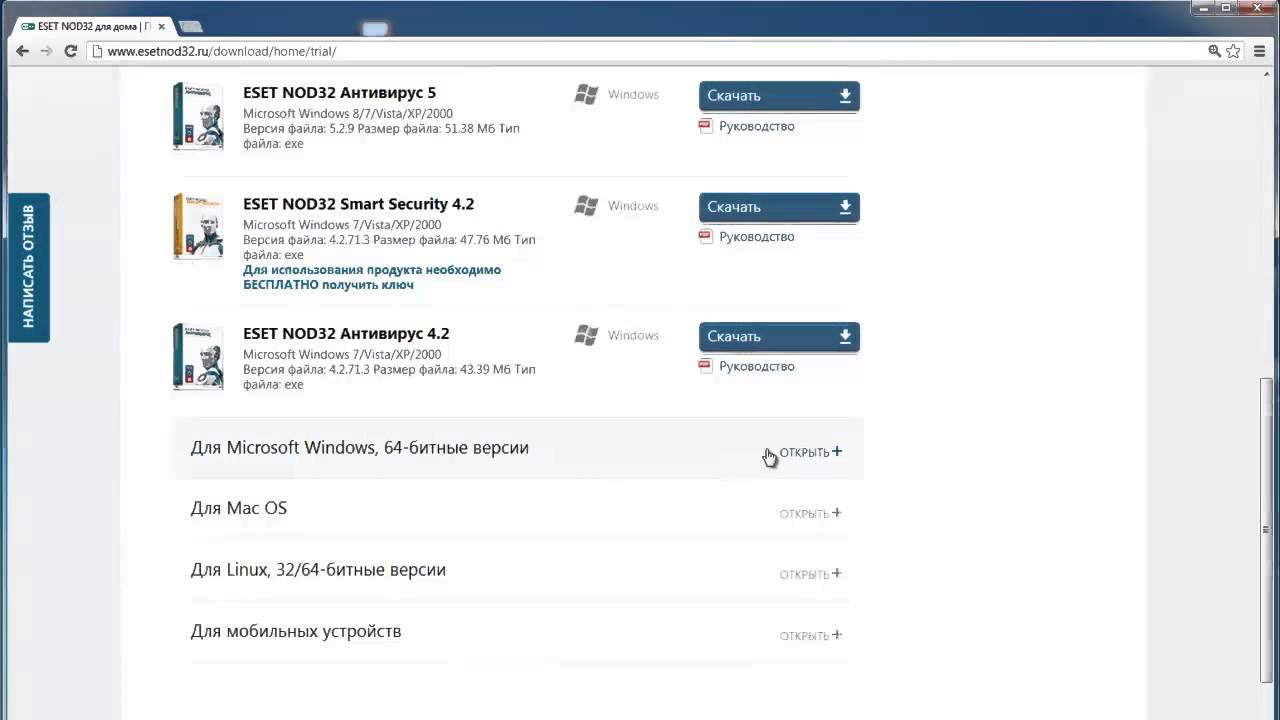The image size is (1280, 720).
Task: Click download arrow icon on Антивирус 5 button
Action: (x=845, y=96)
